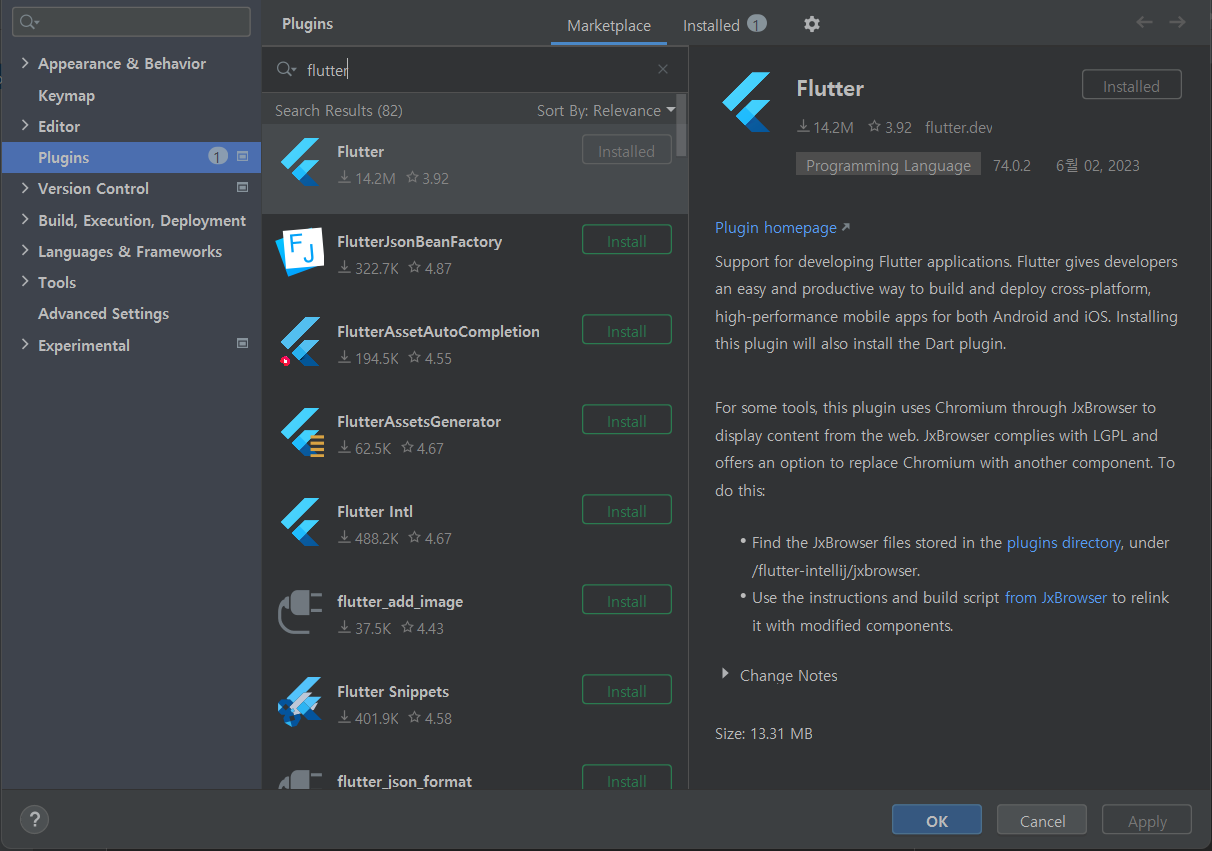The height and width of the screenshot is (851, 1212).
Task: Install the Flutter Snippets plugin
Action: tap(627, 691)
